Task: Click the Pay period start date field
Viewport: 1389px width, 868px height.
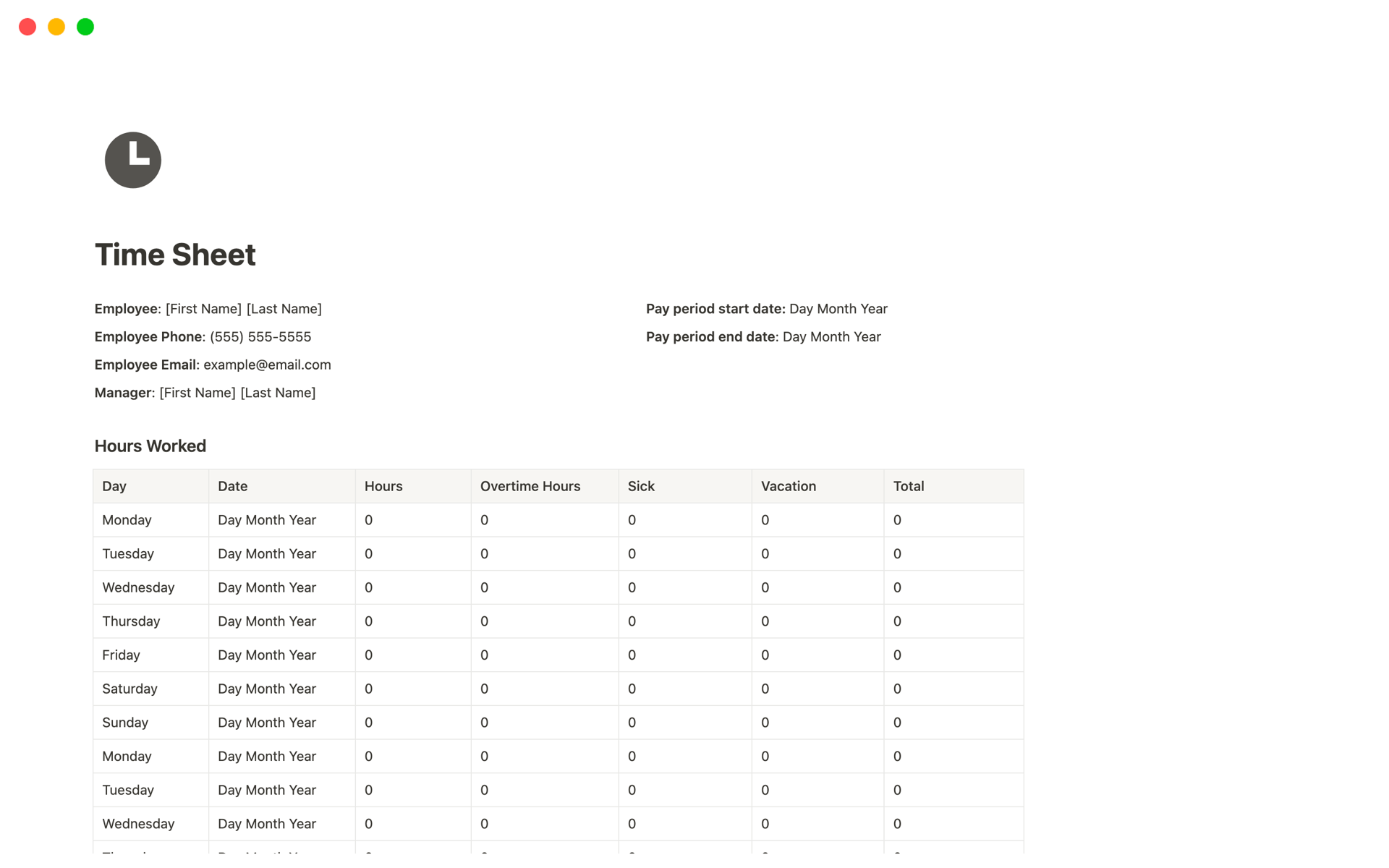Action: 838,308
